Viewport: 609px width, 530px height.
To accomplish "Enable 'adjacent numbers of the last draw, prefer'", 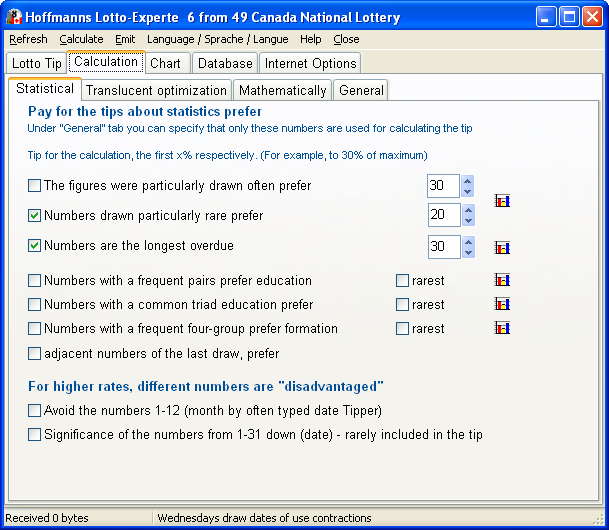I will coord(34,353).
